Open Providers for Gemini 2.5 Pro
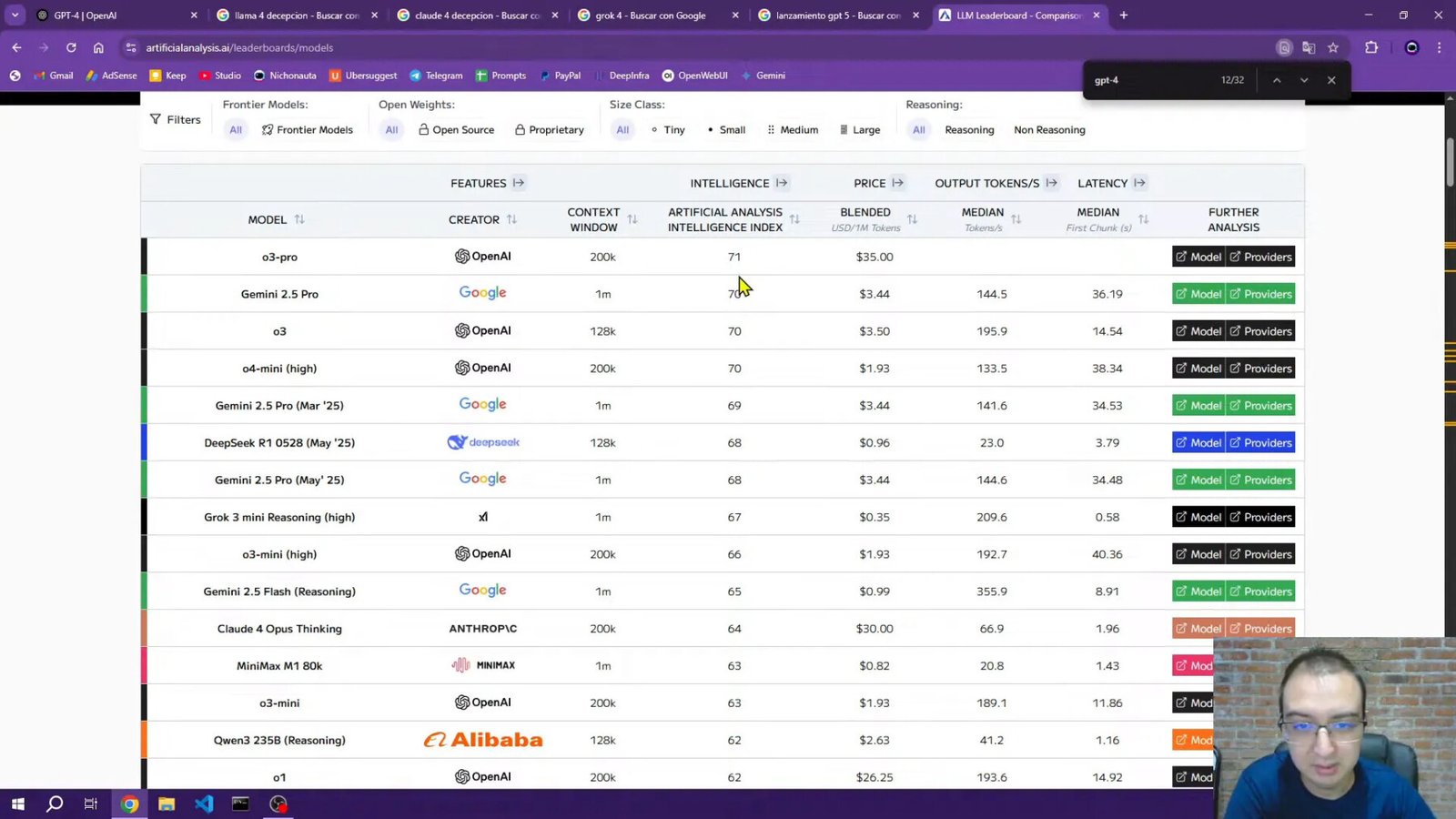1456x819 pixels. pos(1260,294)
